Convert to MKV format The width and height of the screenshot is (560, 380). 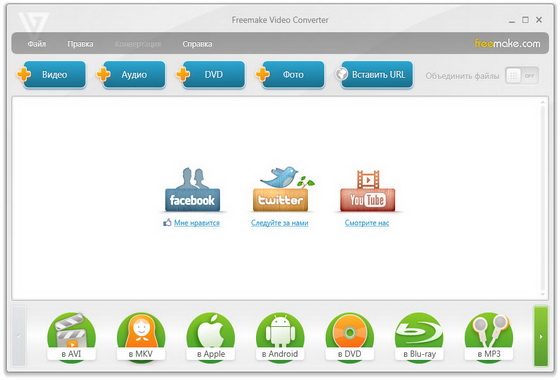click(x=141, y=338)
